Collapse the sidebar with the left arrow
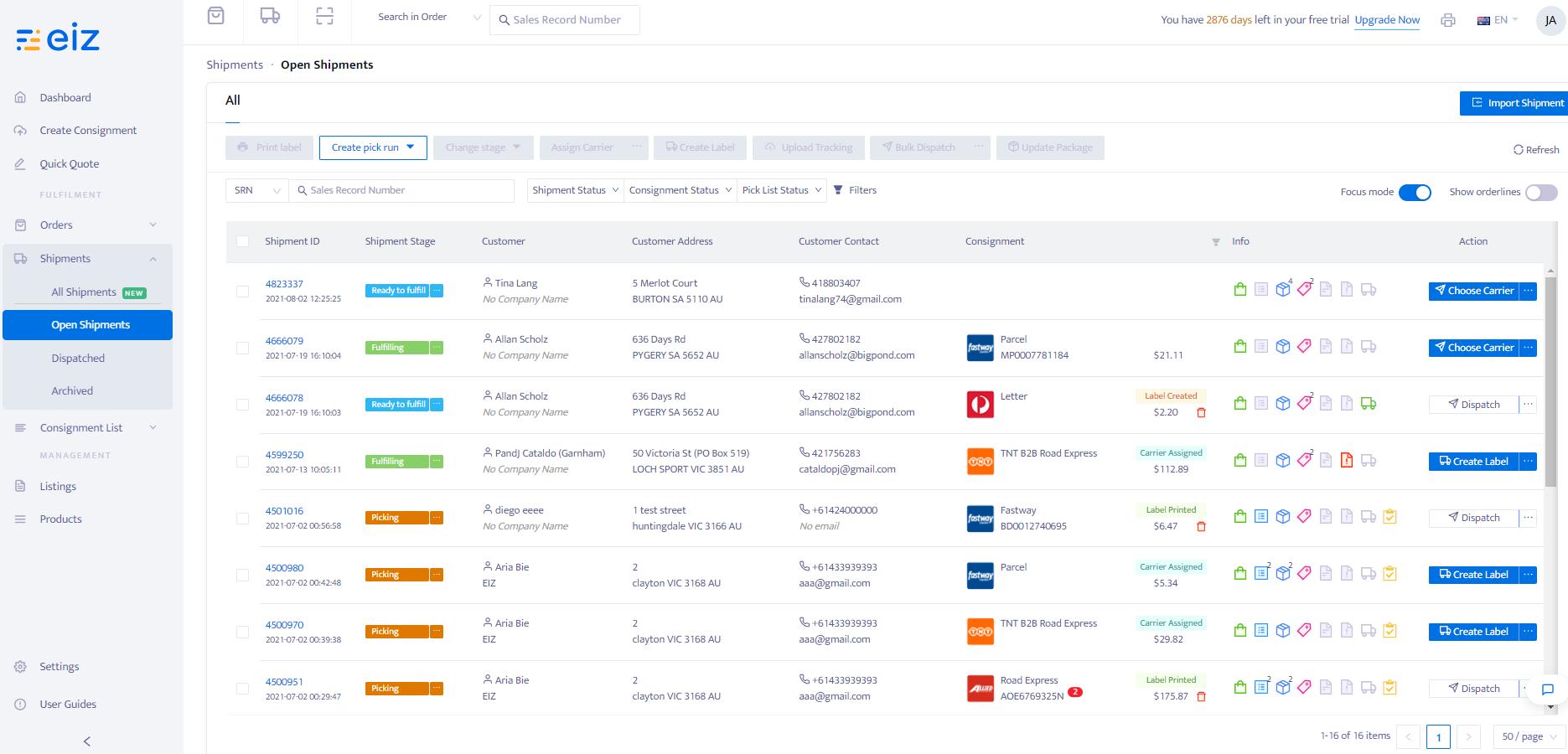 coord(87,741)
